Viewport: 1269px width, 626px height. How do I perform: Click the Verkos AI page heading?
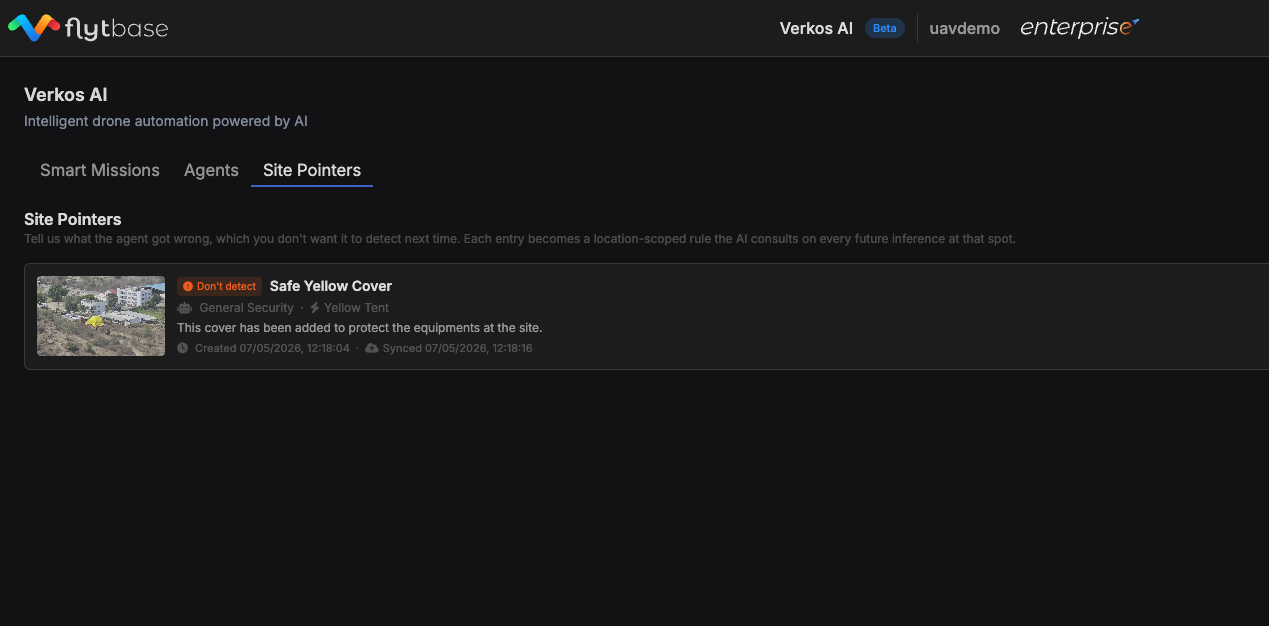tap(66, 95)
